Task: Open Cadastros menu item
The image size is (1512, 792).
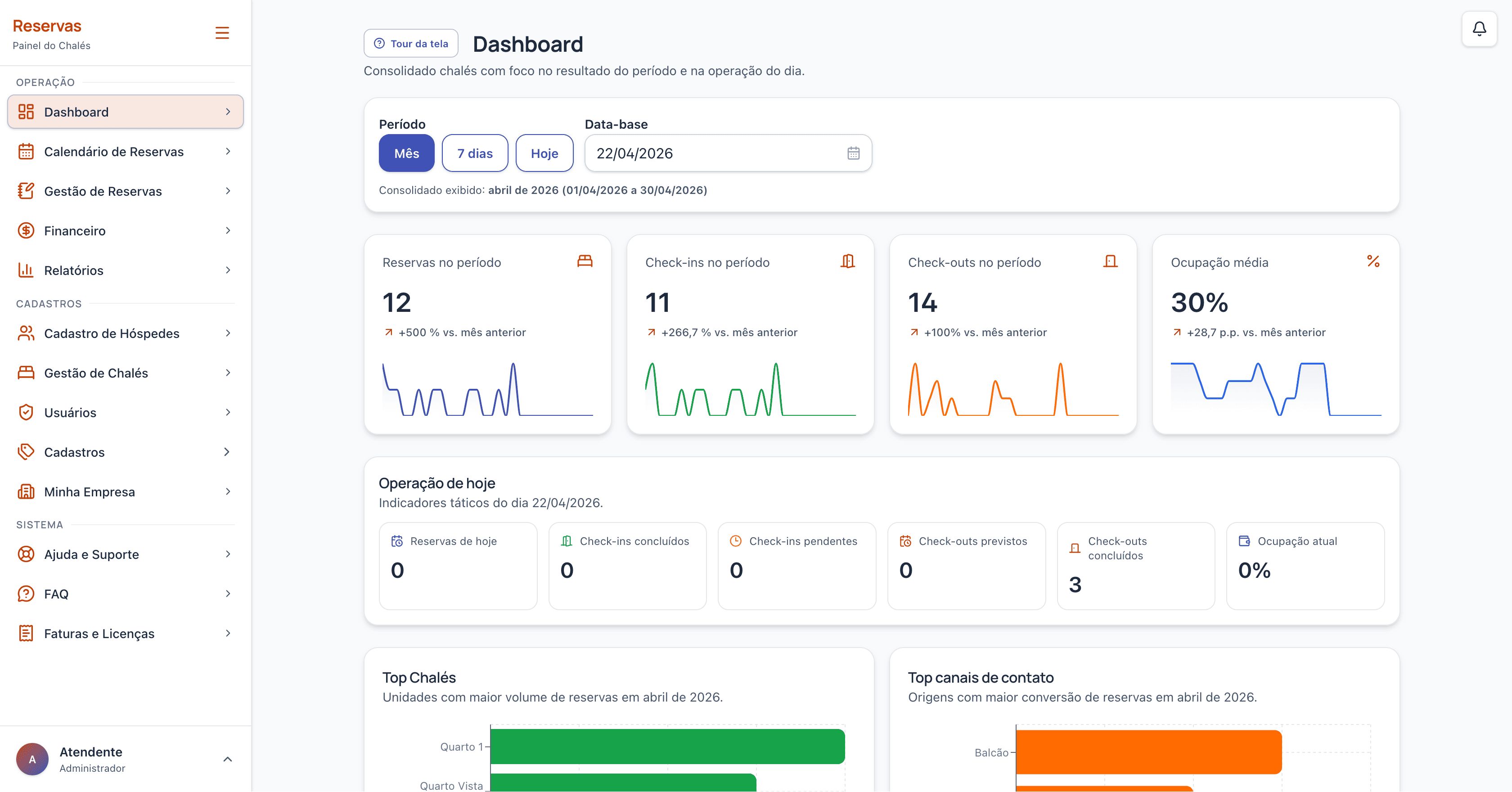Action: [125, 451]
